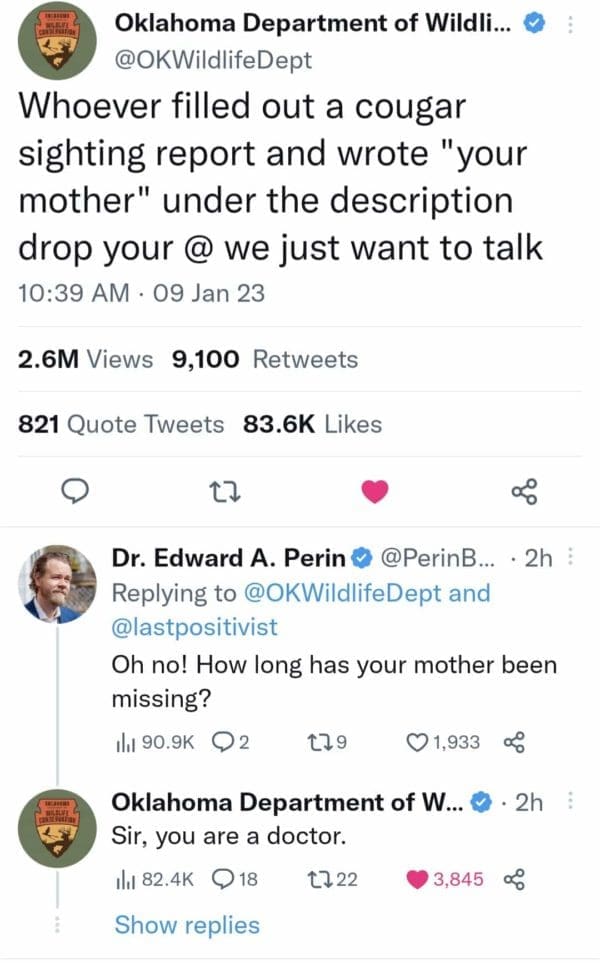Share the main cougar sighting tweet
The image size is (600, 963).
[524, 491]
